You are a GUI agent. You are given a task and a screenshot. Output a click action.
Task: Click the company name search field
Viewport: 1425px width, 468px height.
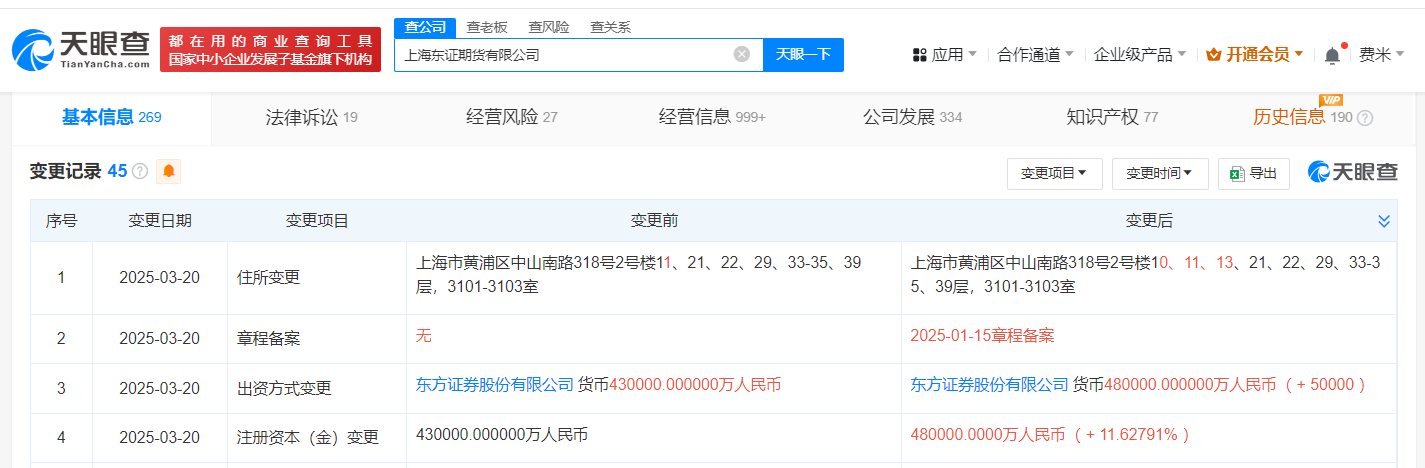click(x=565, y=55)
